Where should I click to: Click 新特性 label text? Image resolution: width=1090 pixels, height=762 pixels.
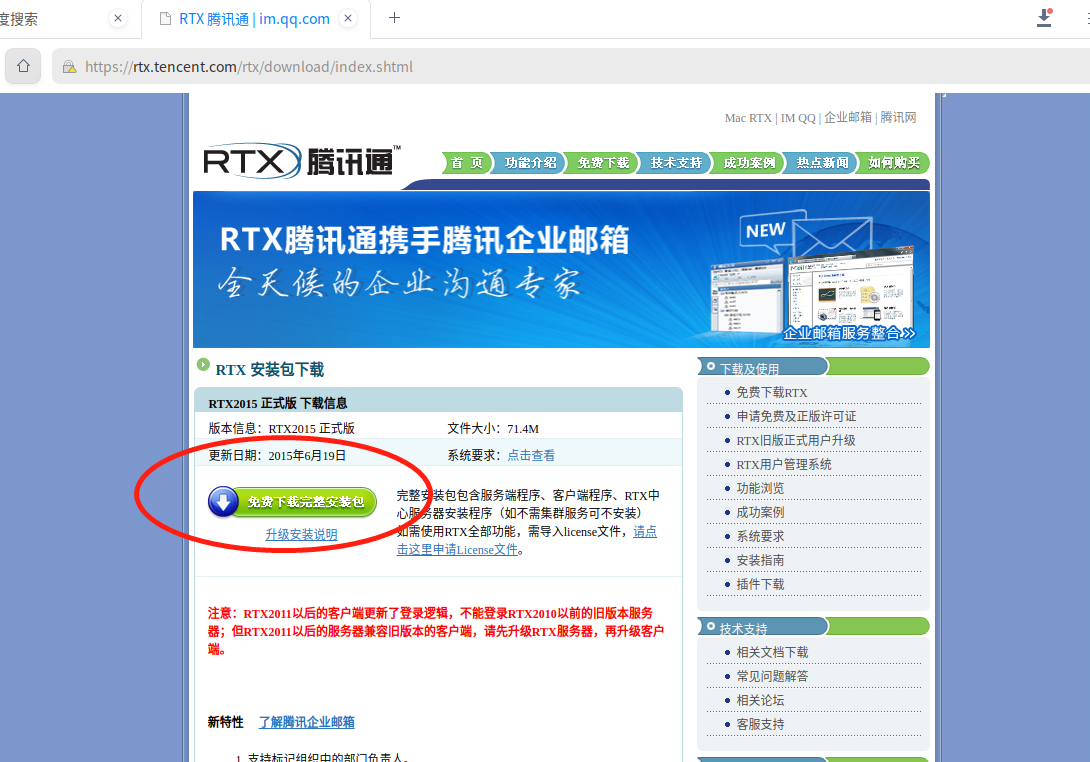(x=225, y=722)
